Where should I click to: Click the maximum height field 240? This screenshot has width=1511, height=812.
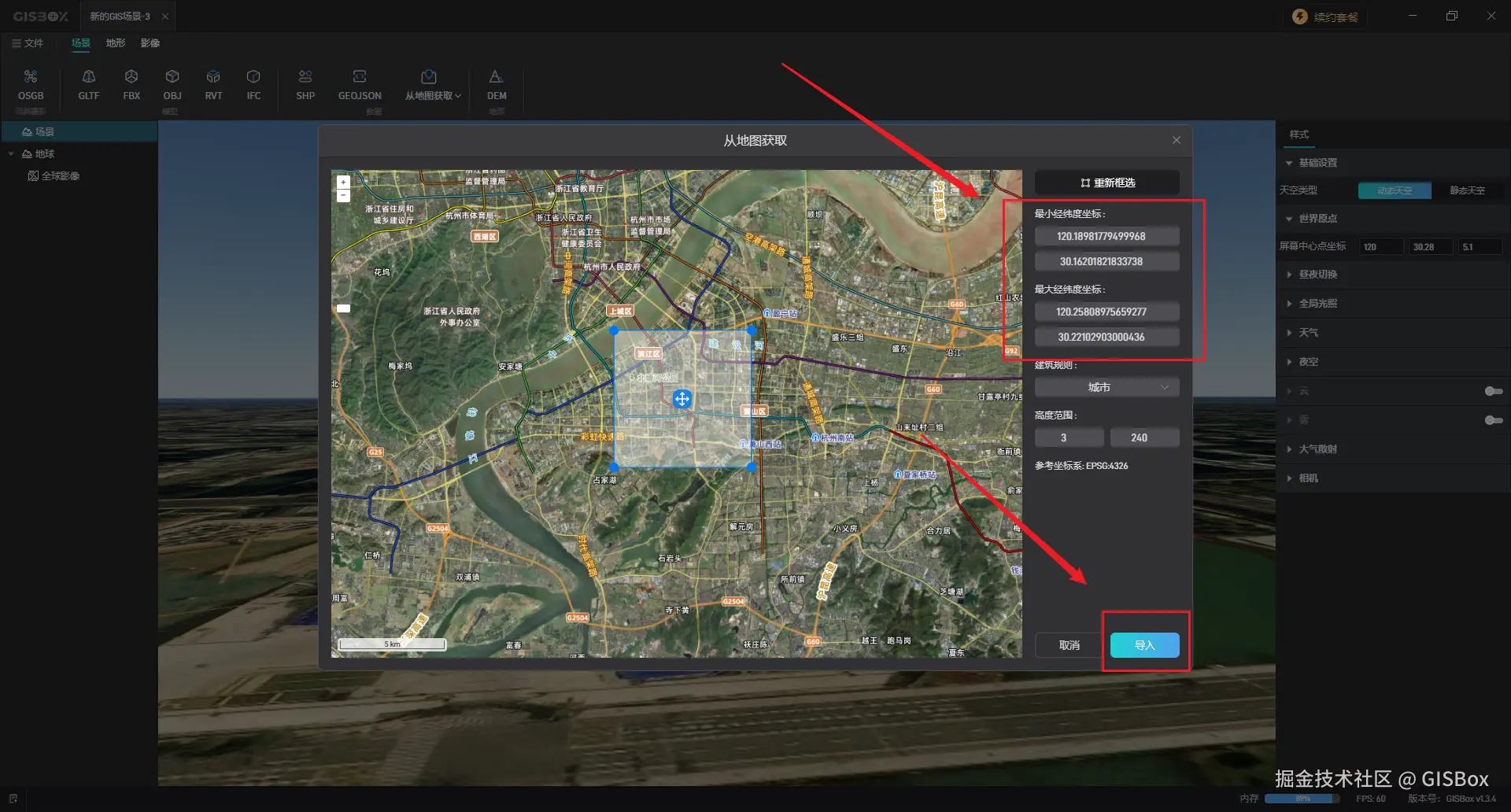[x=1144, y=437]
